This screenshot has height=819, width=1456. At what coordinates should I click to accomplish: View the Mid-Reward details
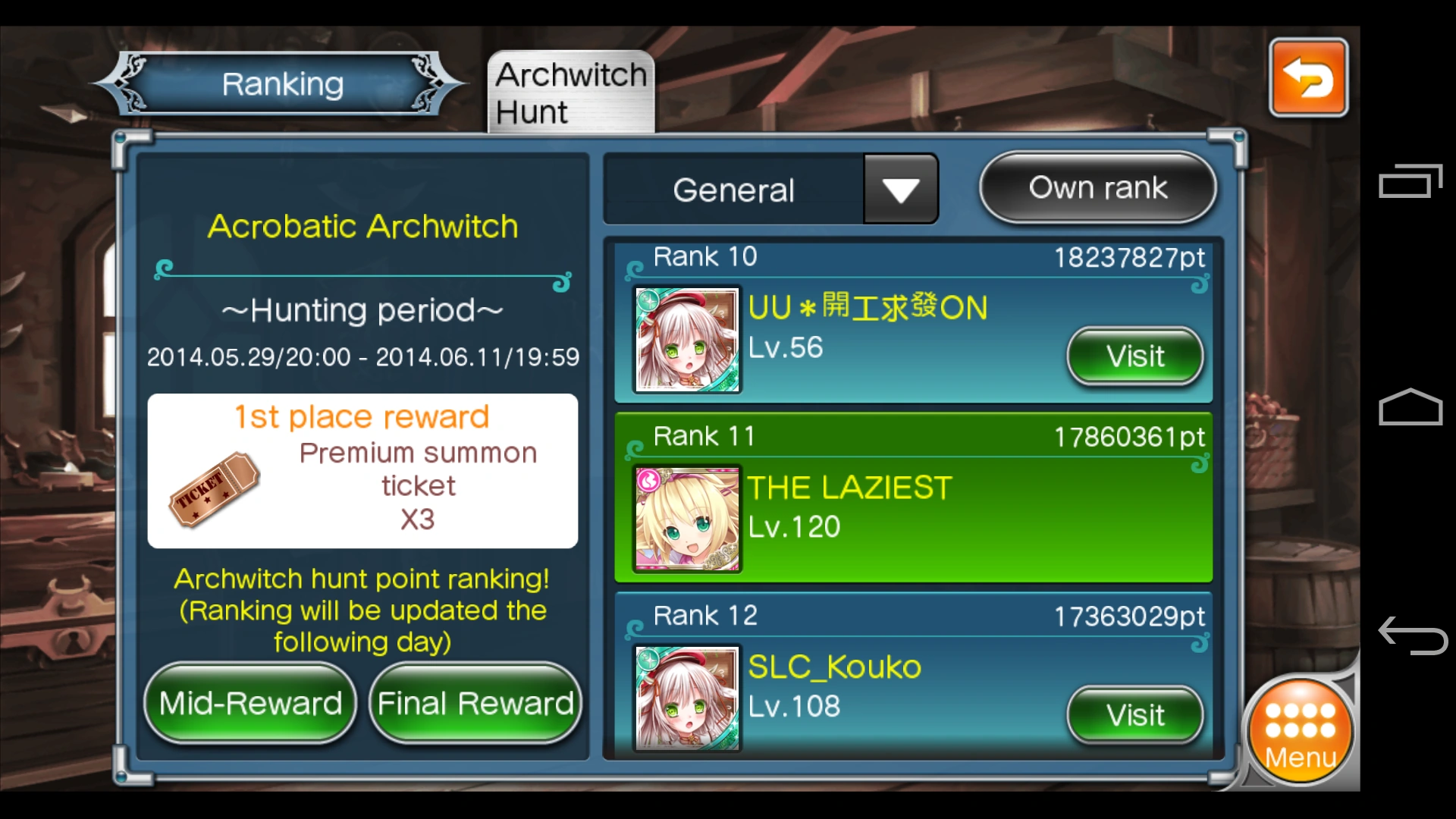click(x=250, y=703)
